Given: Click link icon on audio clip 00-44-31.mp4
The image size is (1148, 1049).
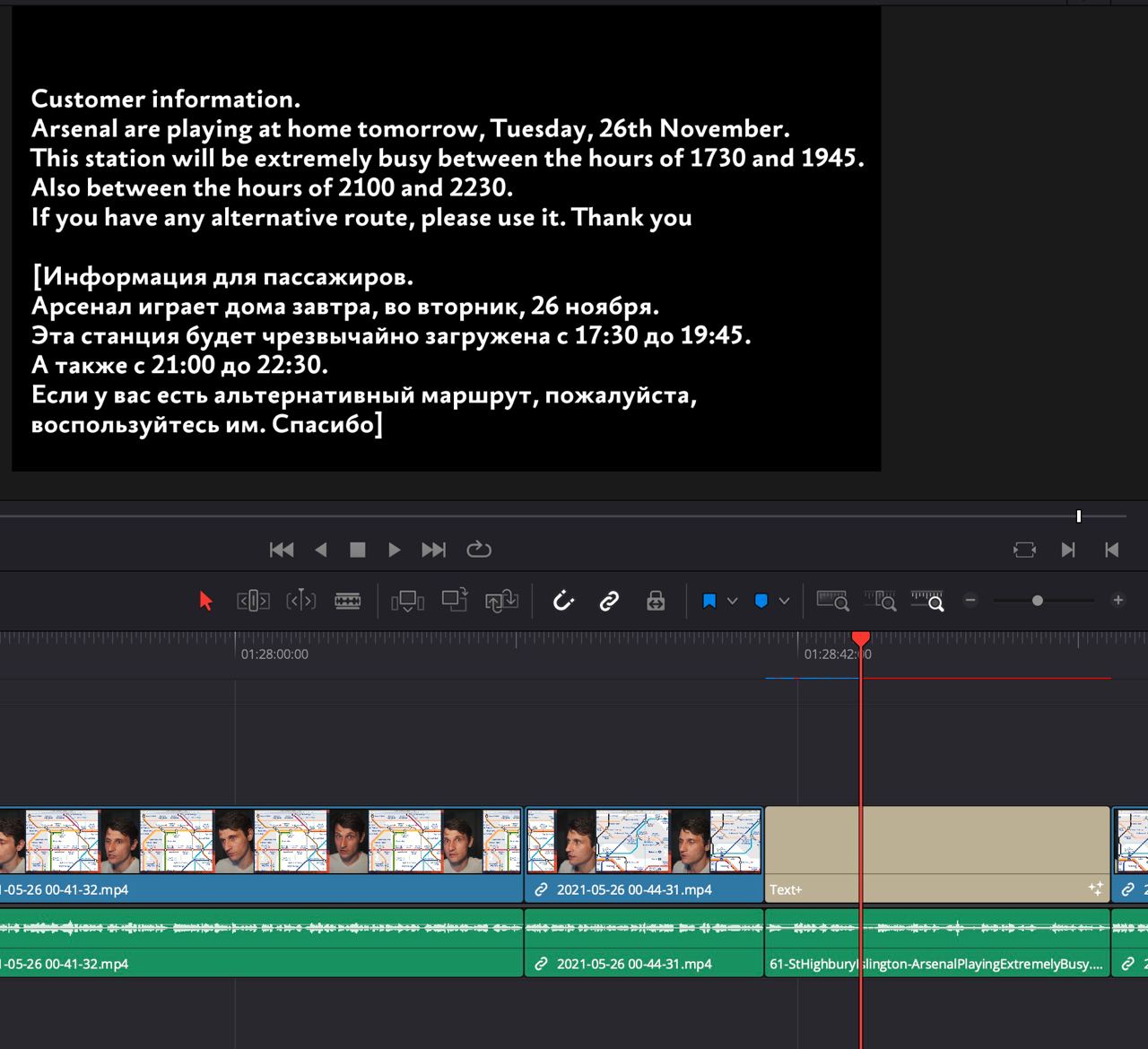Looking at the screenshot, I should pos(541,964).
